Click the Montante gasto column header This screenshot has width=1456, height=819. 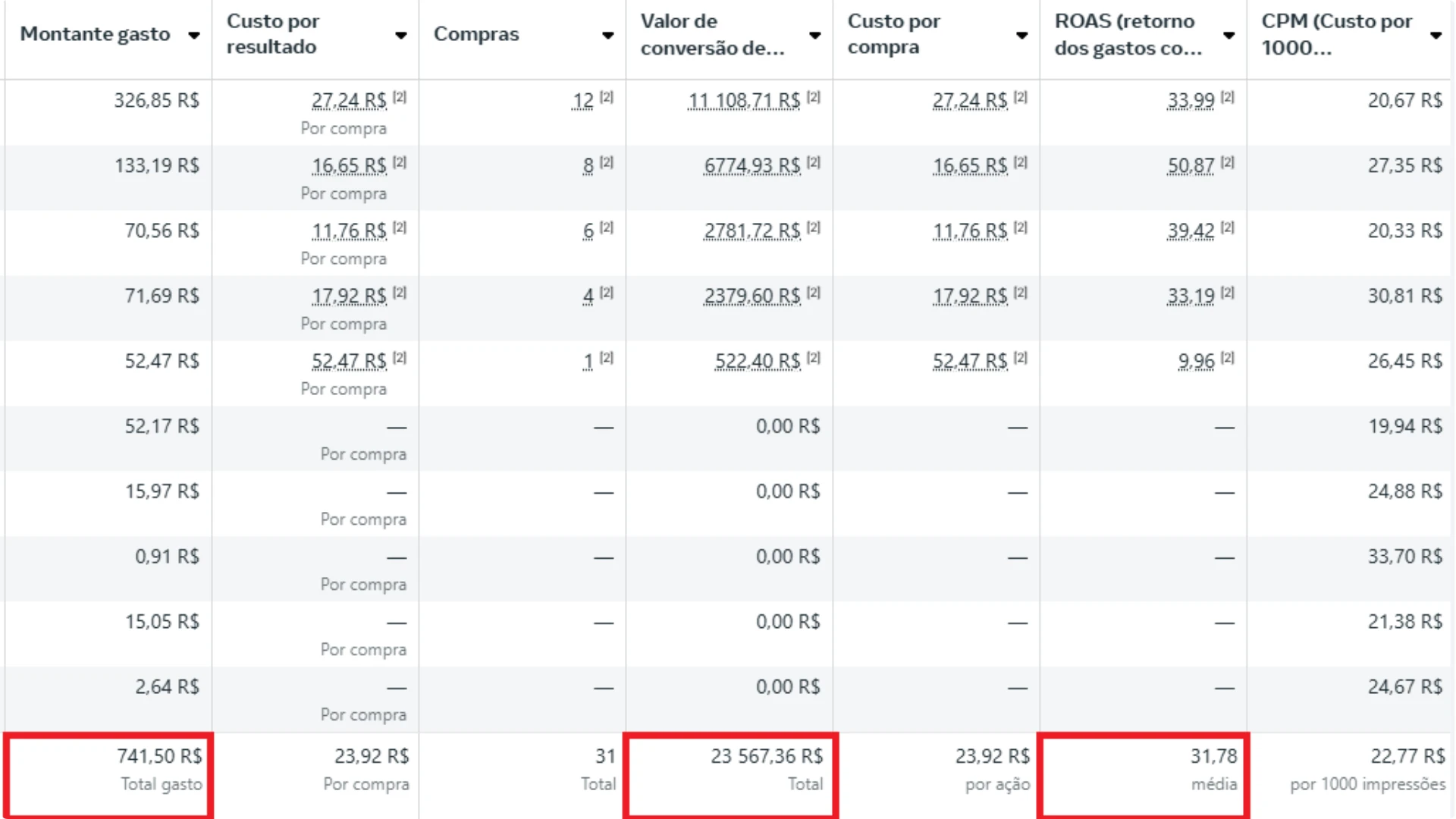pyautogui.click(x=95, y=34)
